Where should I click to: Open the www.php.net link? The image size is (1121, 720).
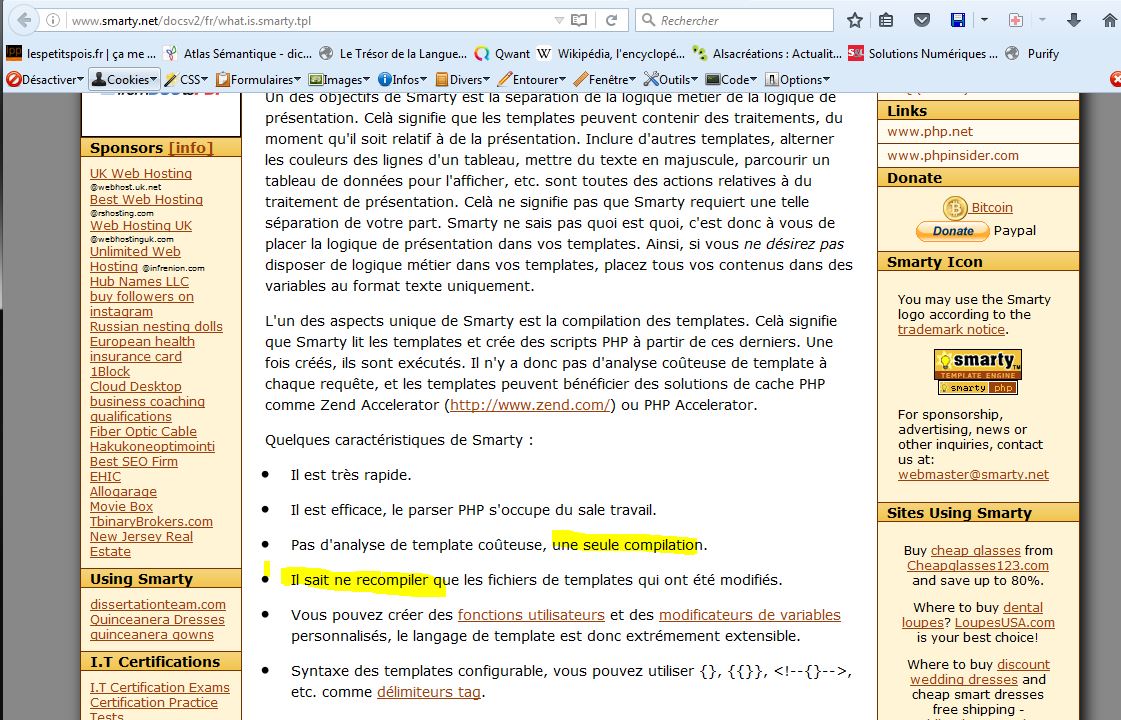[929, 131]
